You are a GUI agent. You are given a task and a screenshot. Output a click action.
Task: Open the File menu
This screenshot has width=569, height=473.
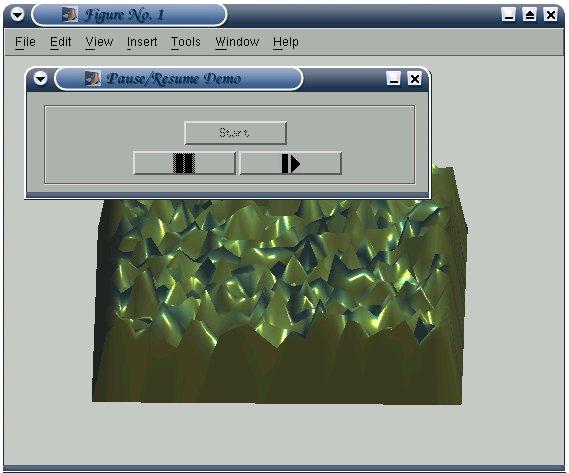pyautogui.click(x=25, y=42)
